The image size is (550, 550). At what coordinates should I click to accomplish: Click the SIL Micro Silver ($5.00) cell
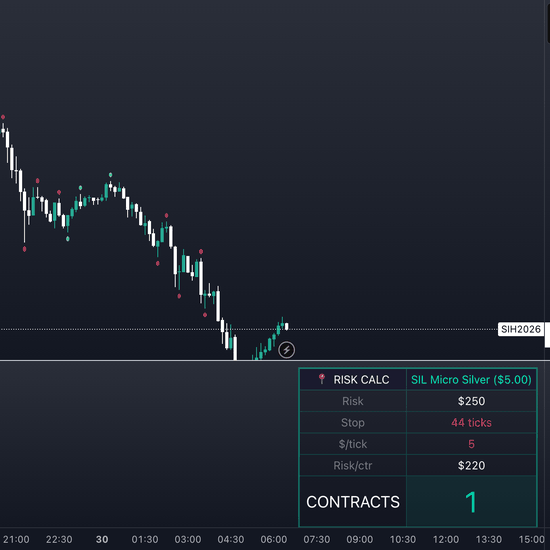coord(471,380)
